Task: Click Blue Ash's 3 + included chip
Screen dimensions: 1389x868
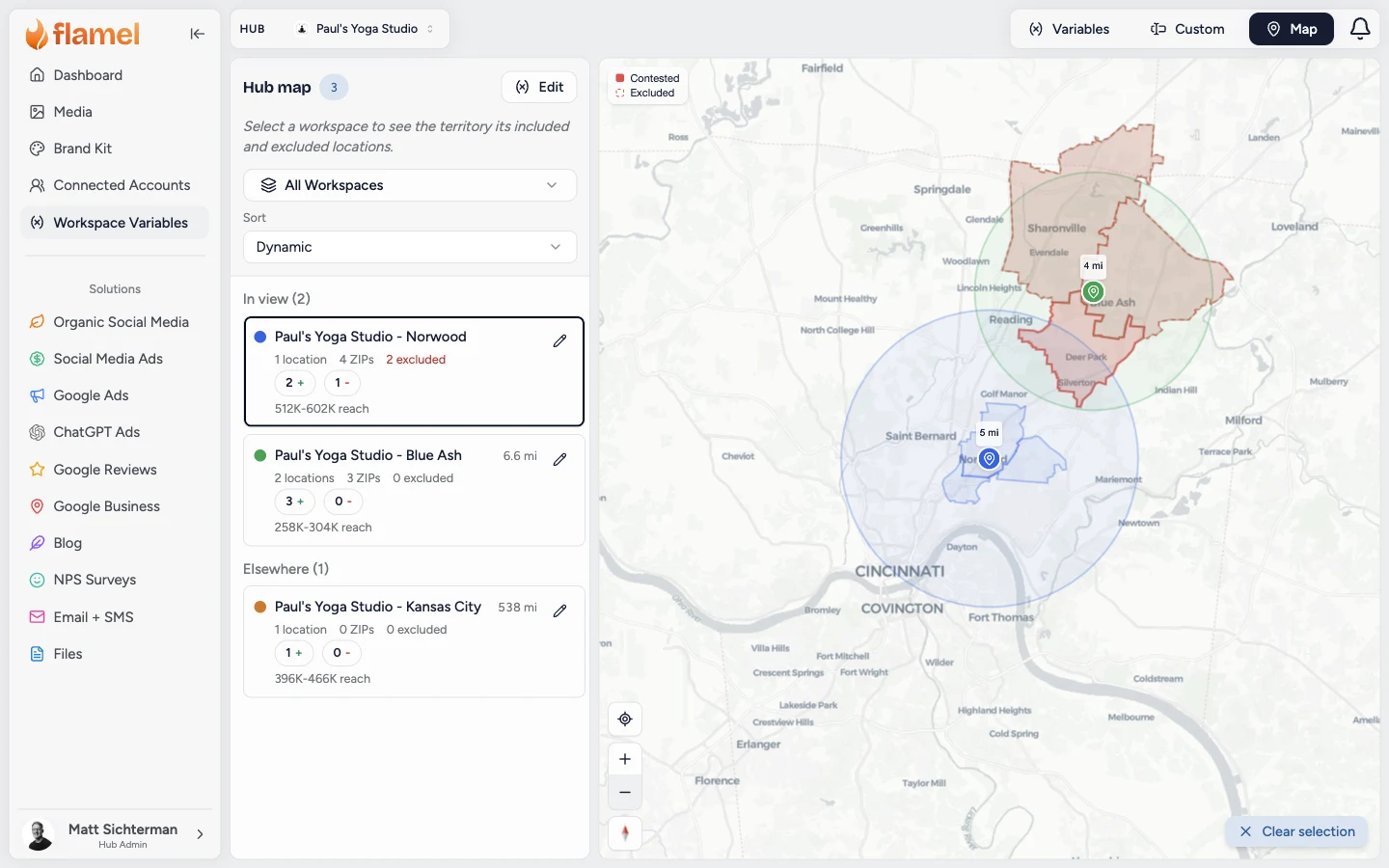Action: [x=295, y=502]
